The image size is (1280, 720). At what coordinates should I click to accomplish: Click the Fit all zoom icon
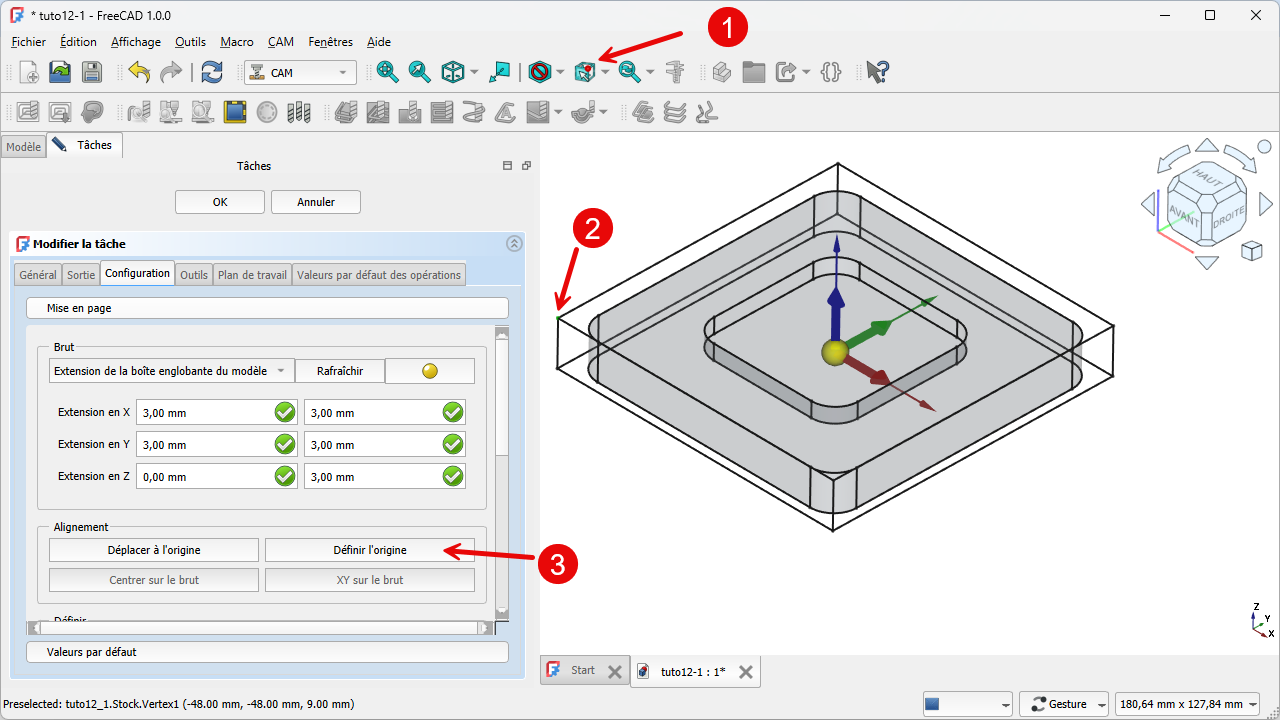[388, 72]
